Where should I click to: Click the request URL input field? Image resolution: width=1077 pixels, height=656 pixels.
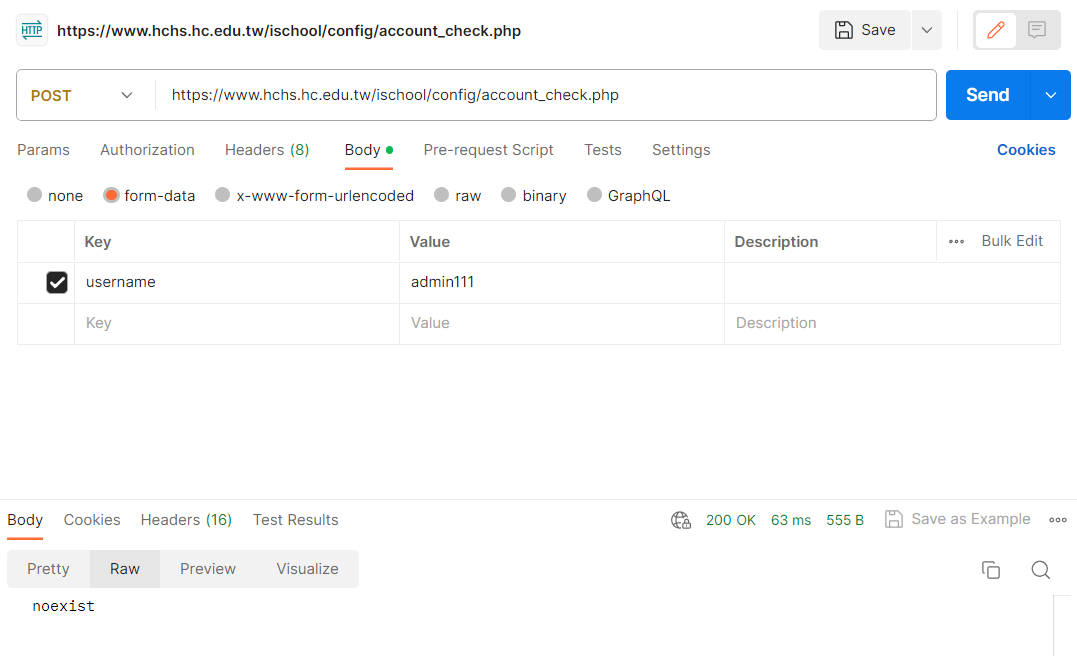pos(546,95)
